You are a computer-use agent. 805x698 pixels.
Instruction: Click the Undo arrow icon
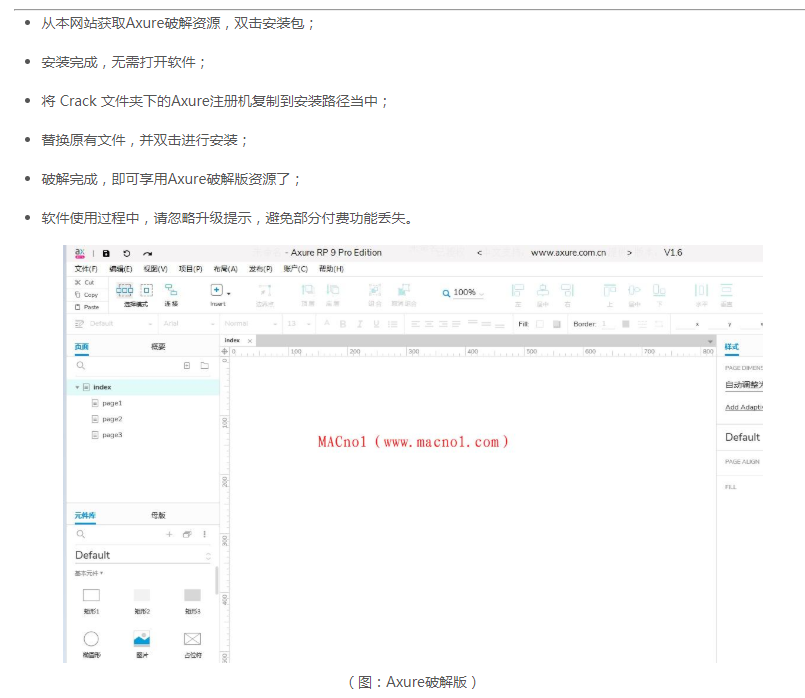(x=126, y=254)
